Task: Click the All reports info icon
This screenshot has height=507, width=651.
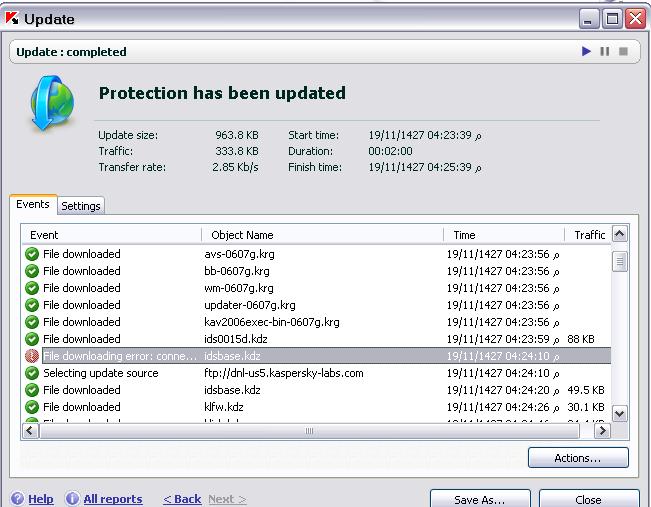Action: tap(72, 499)
